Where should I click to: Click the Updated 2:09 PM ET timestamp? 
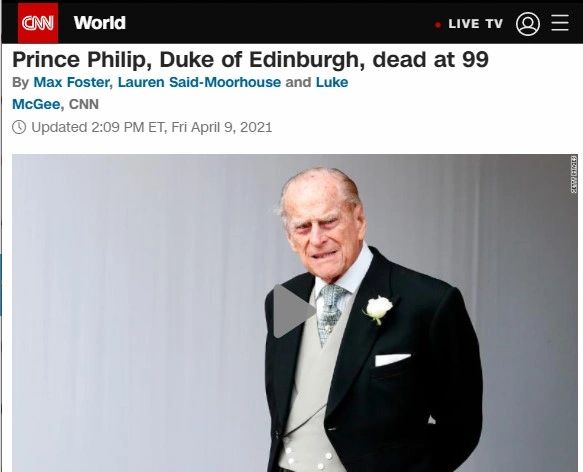click(x=152, y=127)
